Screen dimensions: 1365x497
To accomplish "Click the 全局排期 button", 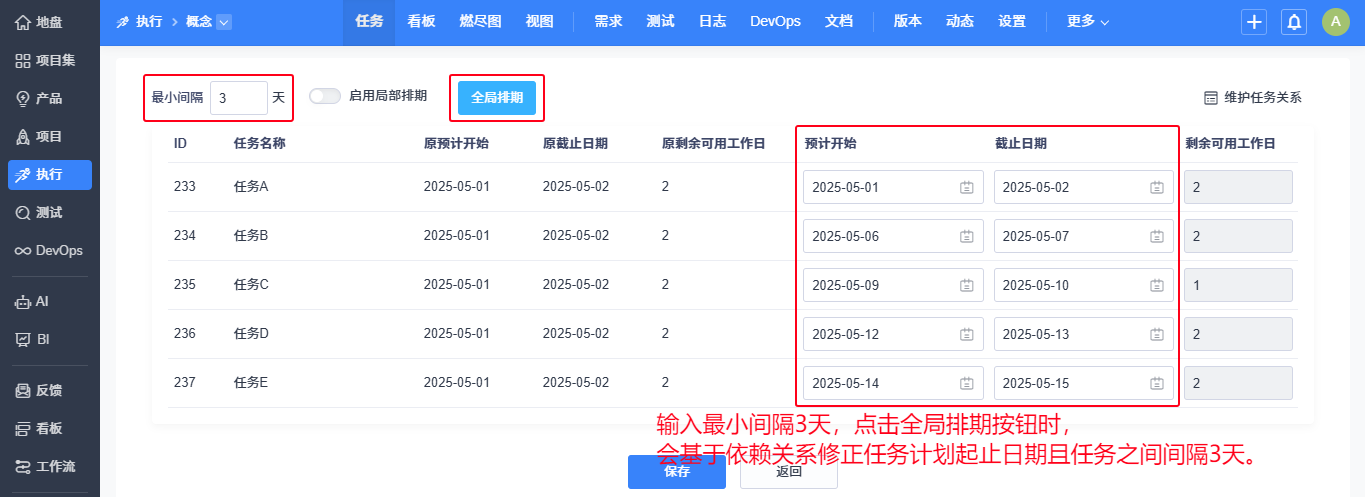I will coord(497,98).
